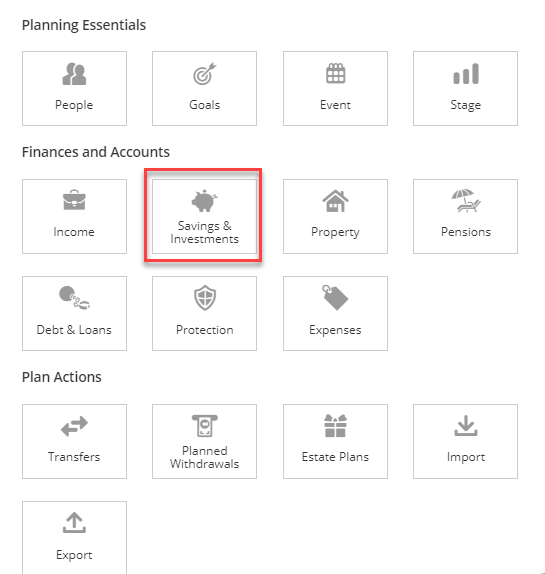The image size is (545, 574).
Task: Click the Planned Withdrawals label text
Action: (205, 457)
